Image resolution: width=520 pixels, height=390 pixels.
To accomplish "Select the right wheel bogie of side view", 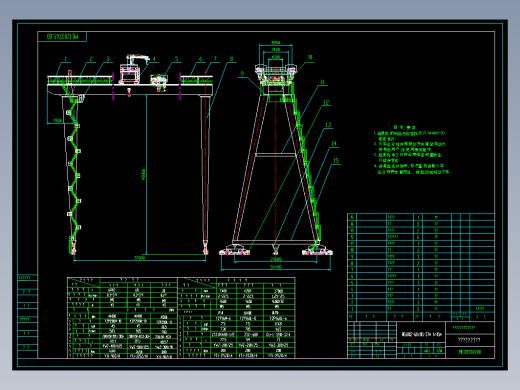I will (x=317, y=250).
